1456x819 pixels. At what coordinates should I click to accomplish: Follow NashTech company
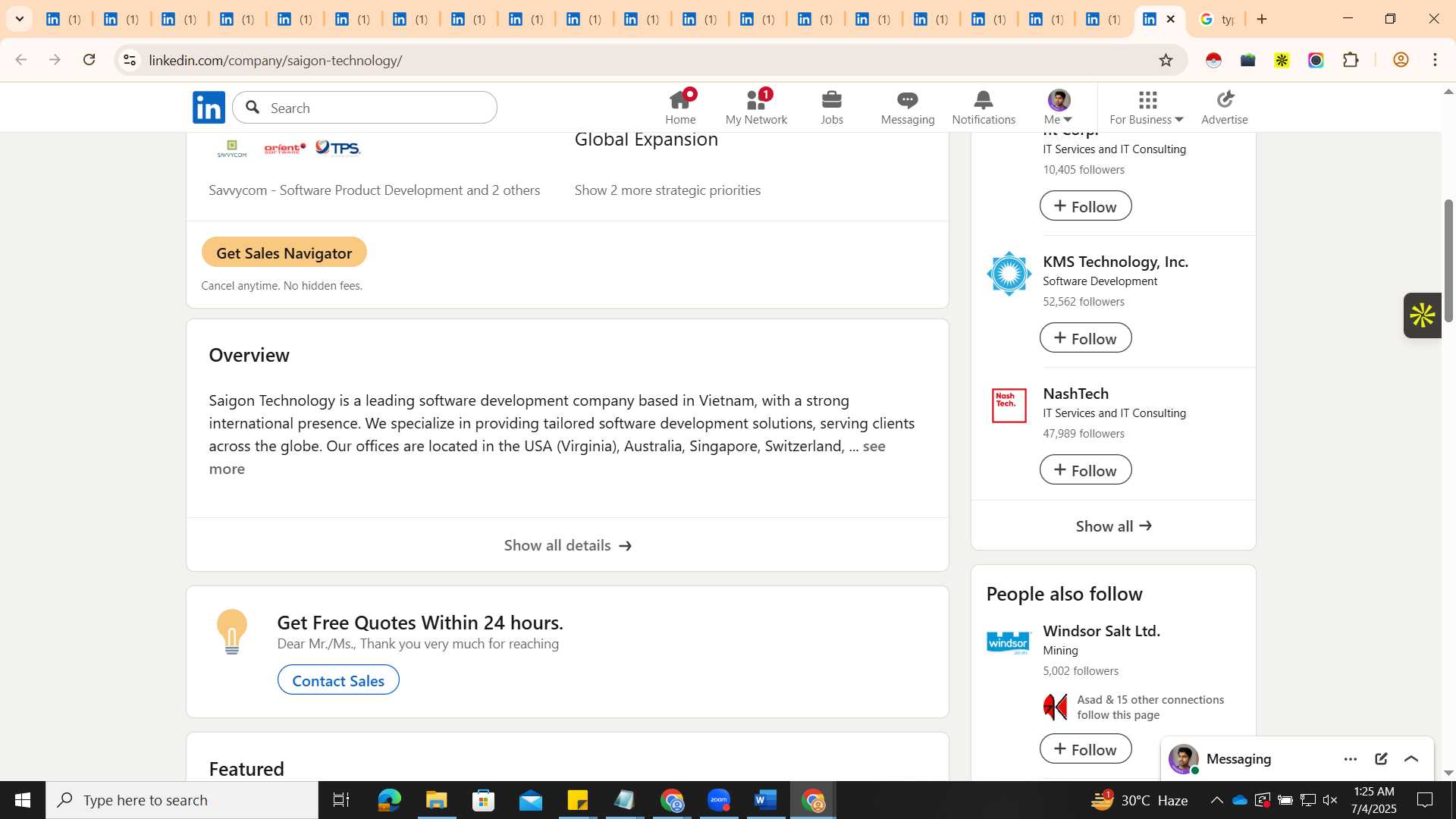(1085, 470)
